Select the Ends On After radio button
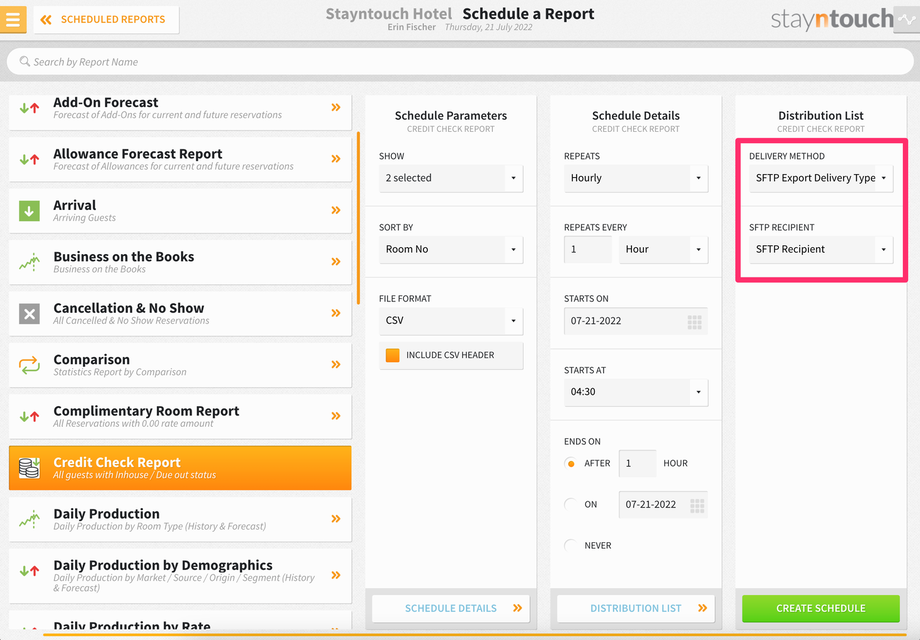The height and width of the screenshot is (640, 920). pyautogui.click(x=570, y=463)
